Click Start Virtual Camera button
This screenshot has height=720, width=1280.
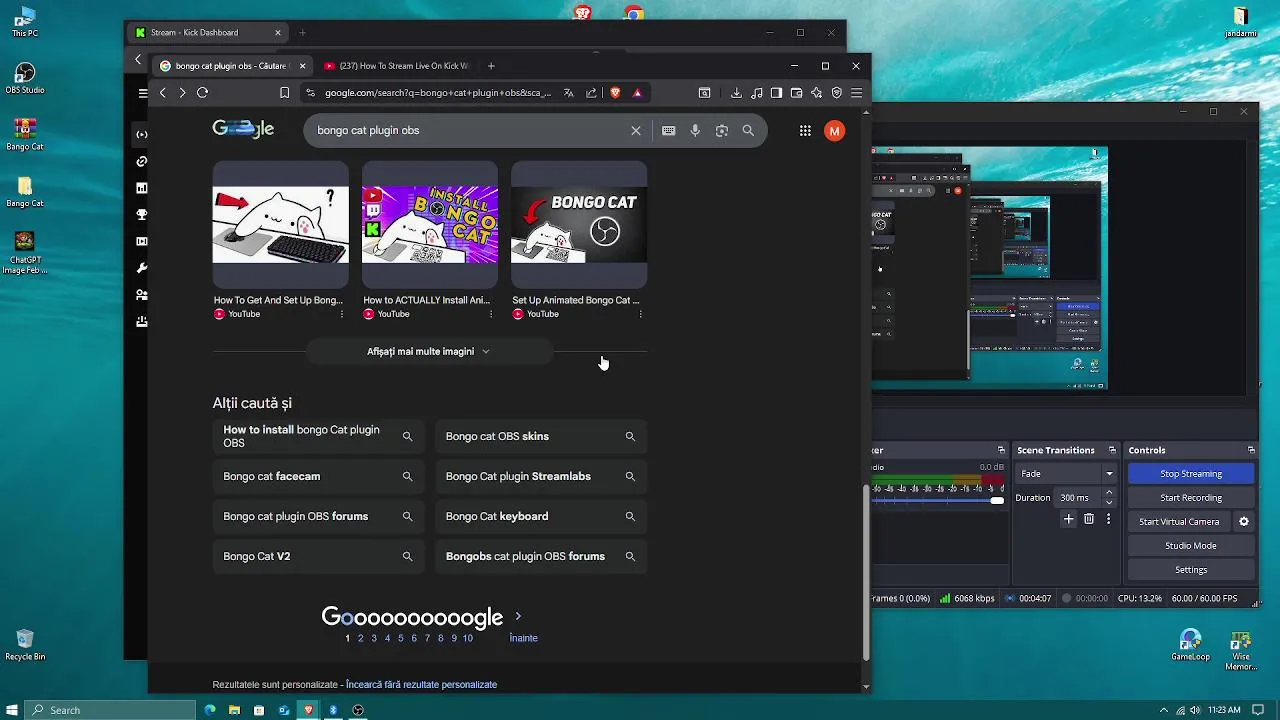pyautogui.click(x=1179, y=521)
